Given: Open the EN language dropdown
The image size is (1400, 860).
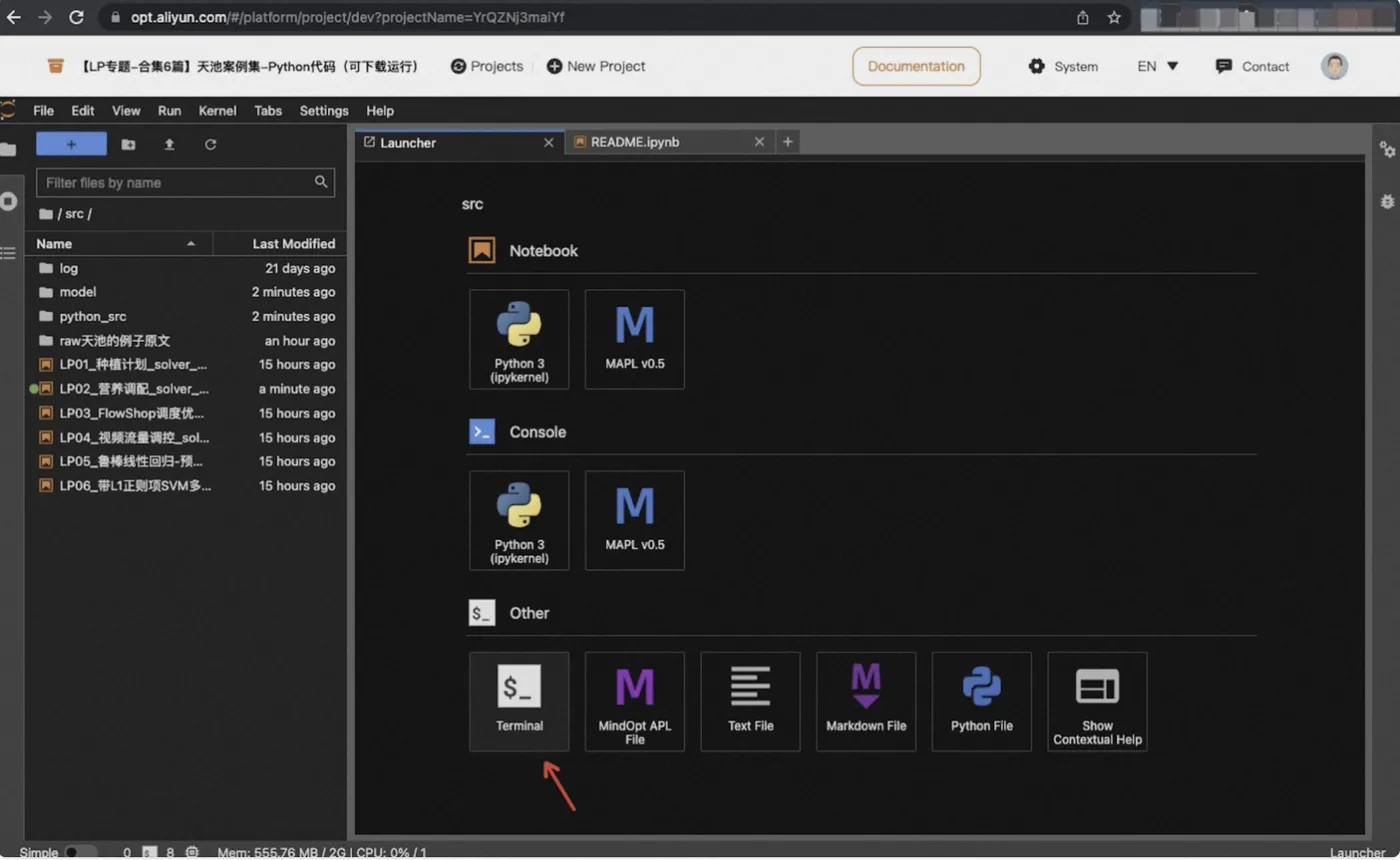Looking at the screenshot, I should pyautogui.click(x=1158, y=66).
